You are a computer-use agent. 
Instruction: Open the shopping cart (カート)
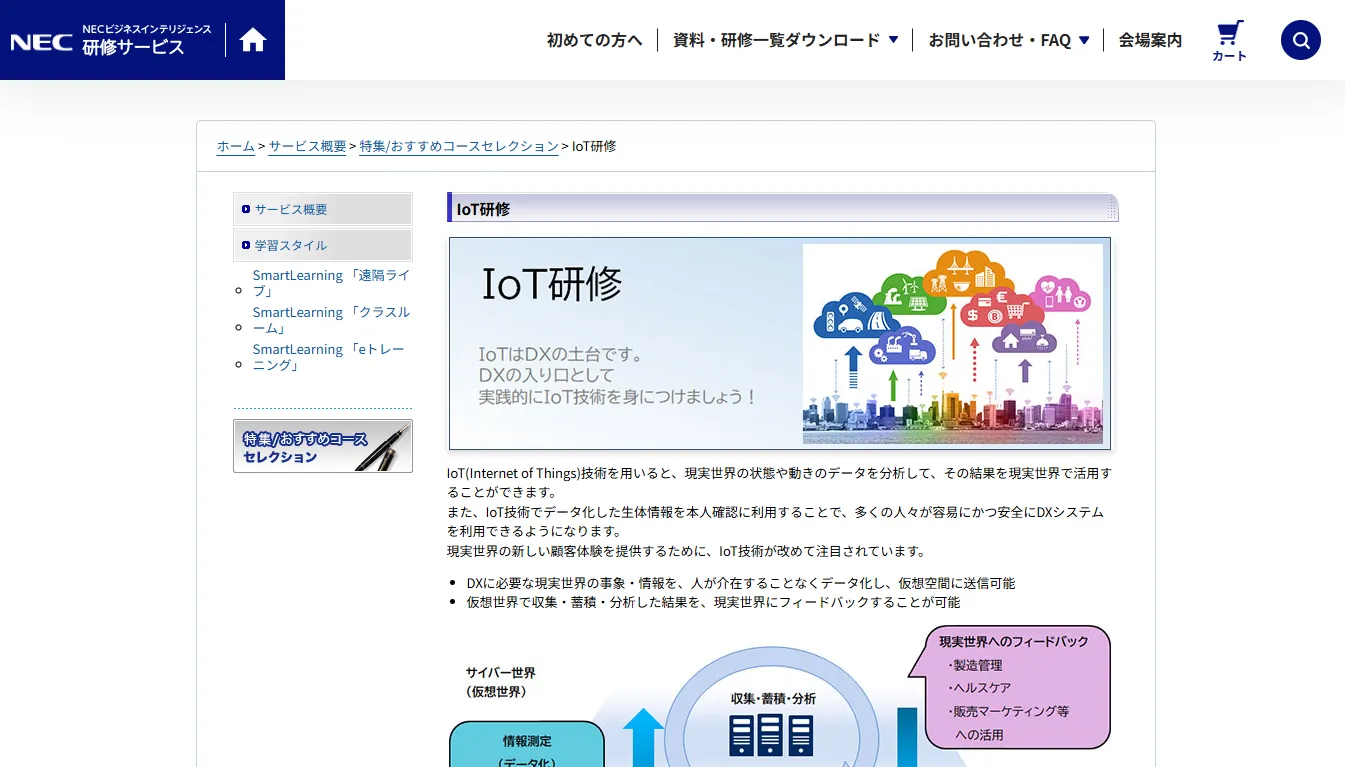click(x=1229, y=38)
